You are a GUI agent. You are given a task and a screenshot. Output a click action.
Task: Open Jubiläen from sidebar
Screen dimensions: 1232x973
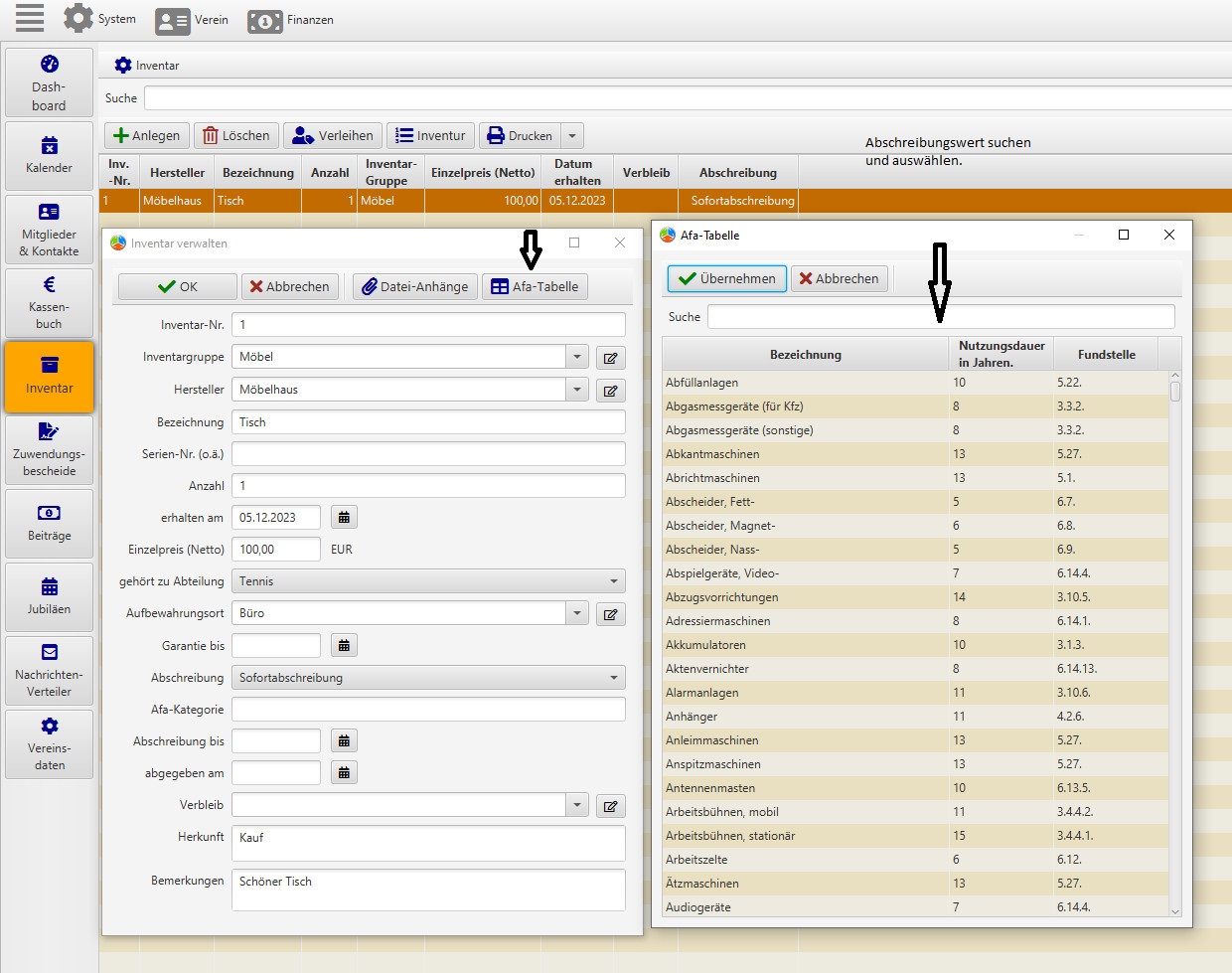(x=49, y=597)
